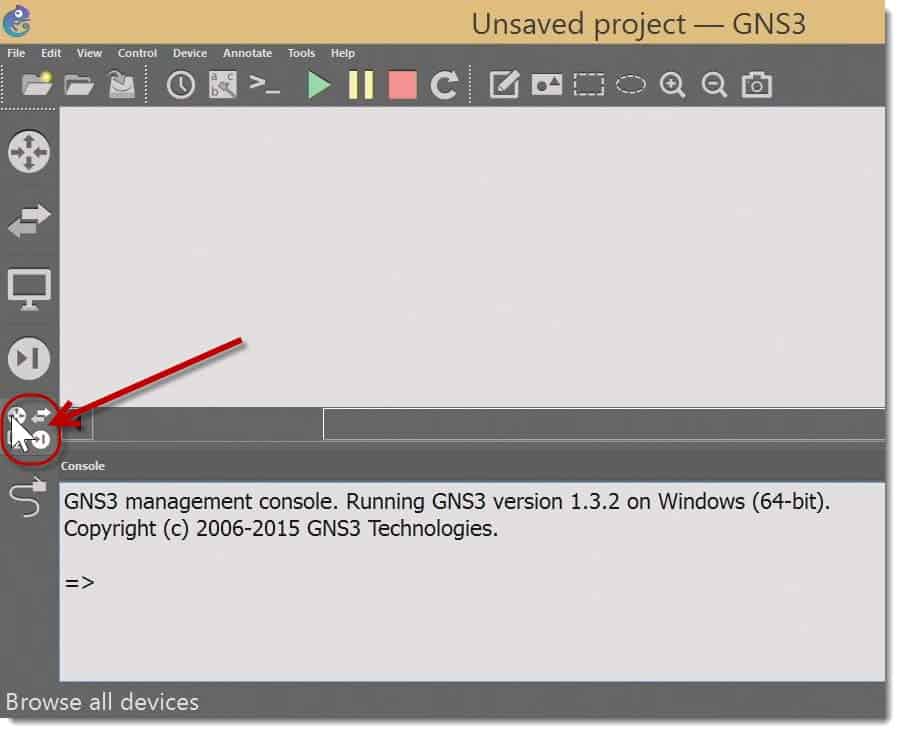The height and width of the screenshot is (733, 900).
Task: Click the Zoom out magnifier icon
Action: [715, 85]
